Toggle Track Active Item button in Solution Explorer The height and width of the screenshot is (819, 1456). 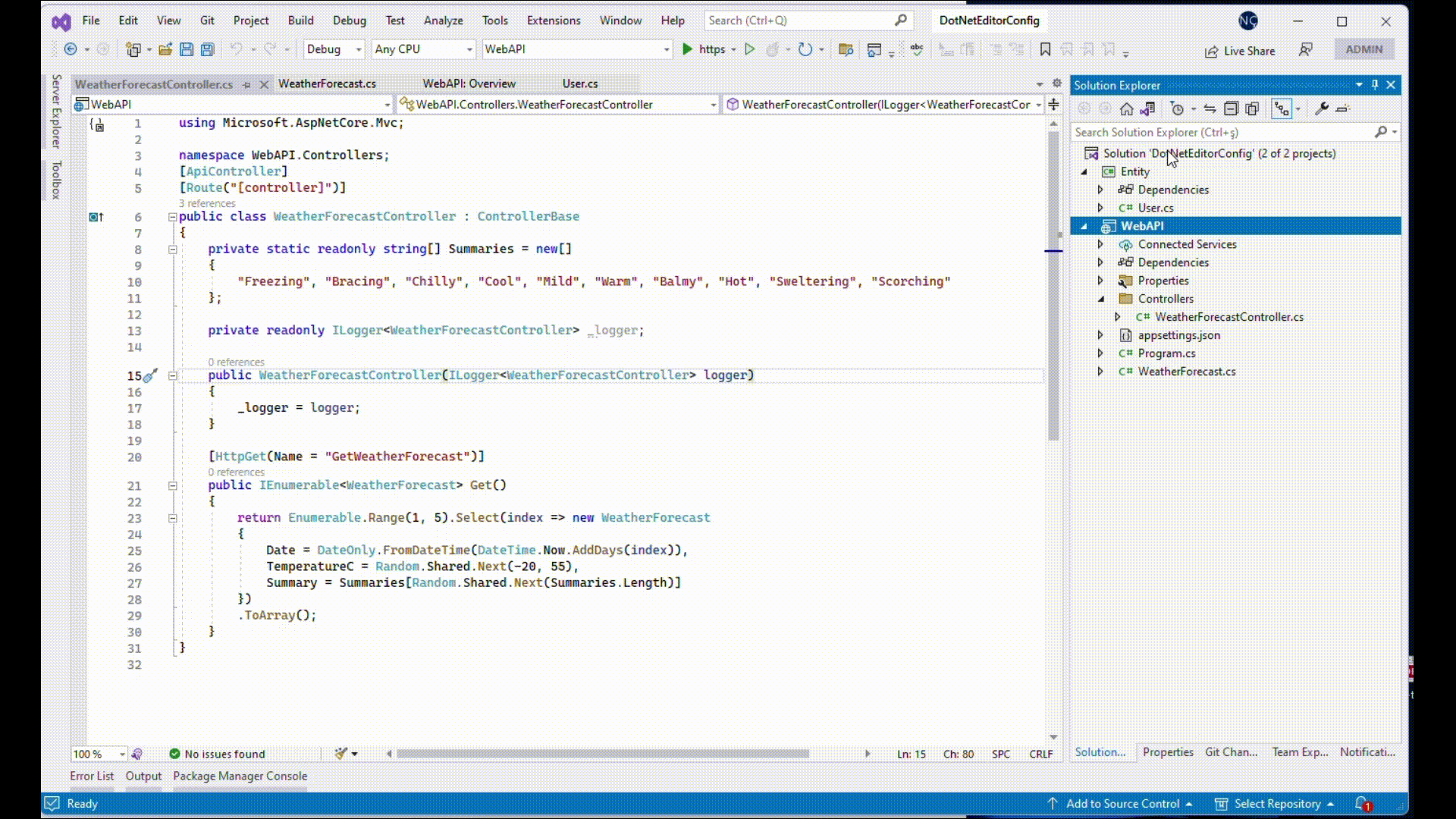(1282, 109)
